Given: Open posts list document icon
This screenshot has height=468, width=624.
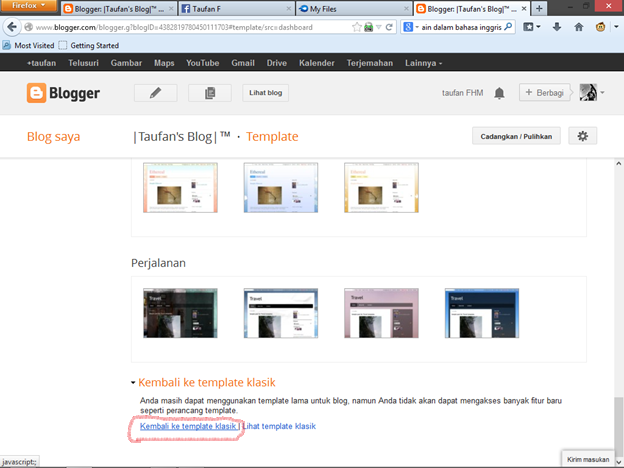Looking at the screenshot, I should point(210,93).
